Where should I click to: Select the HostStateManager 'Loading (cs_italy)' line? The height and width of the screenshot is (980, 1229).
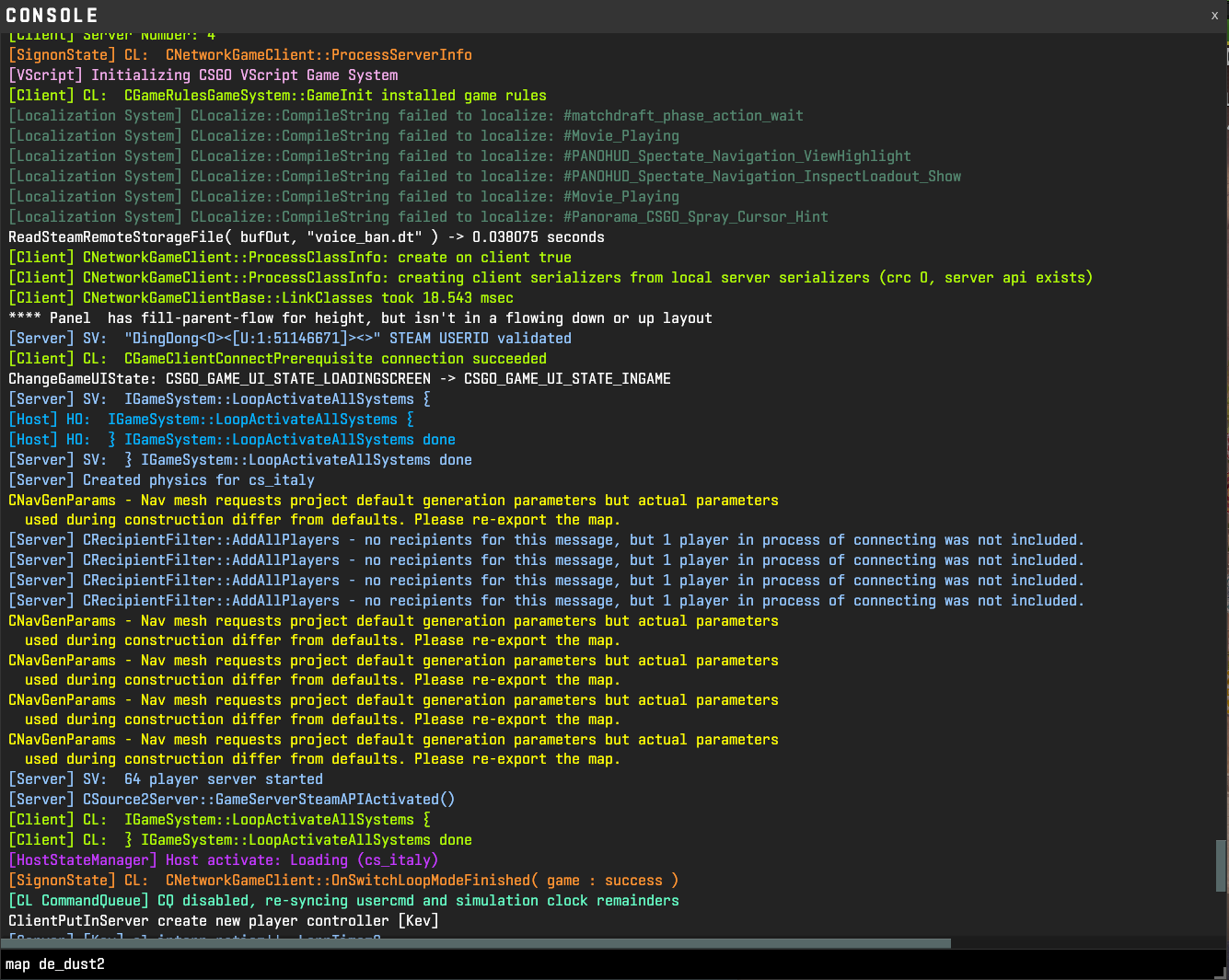click(x=223, y=860)
